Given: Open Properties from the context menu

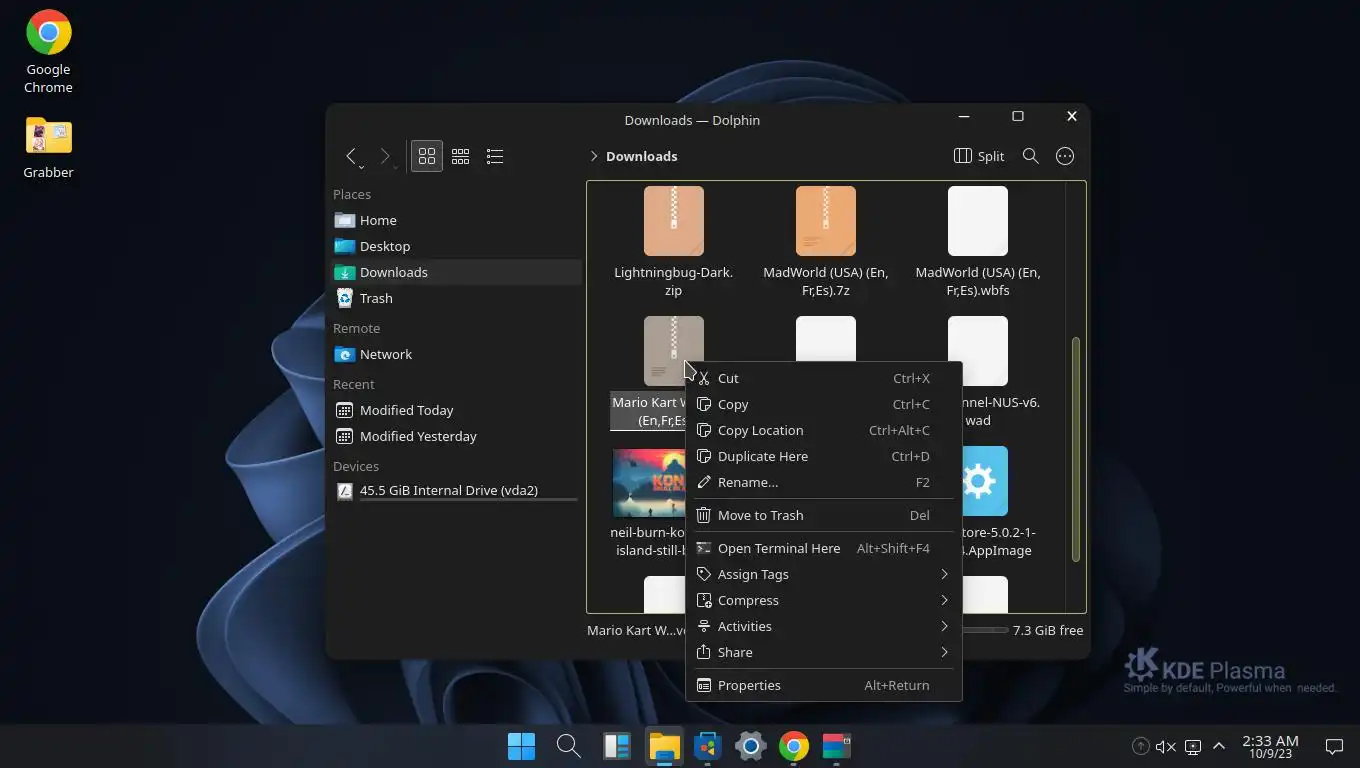Looking at the screenshot, I should pyautogui.click(x=823, y=685).
